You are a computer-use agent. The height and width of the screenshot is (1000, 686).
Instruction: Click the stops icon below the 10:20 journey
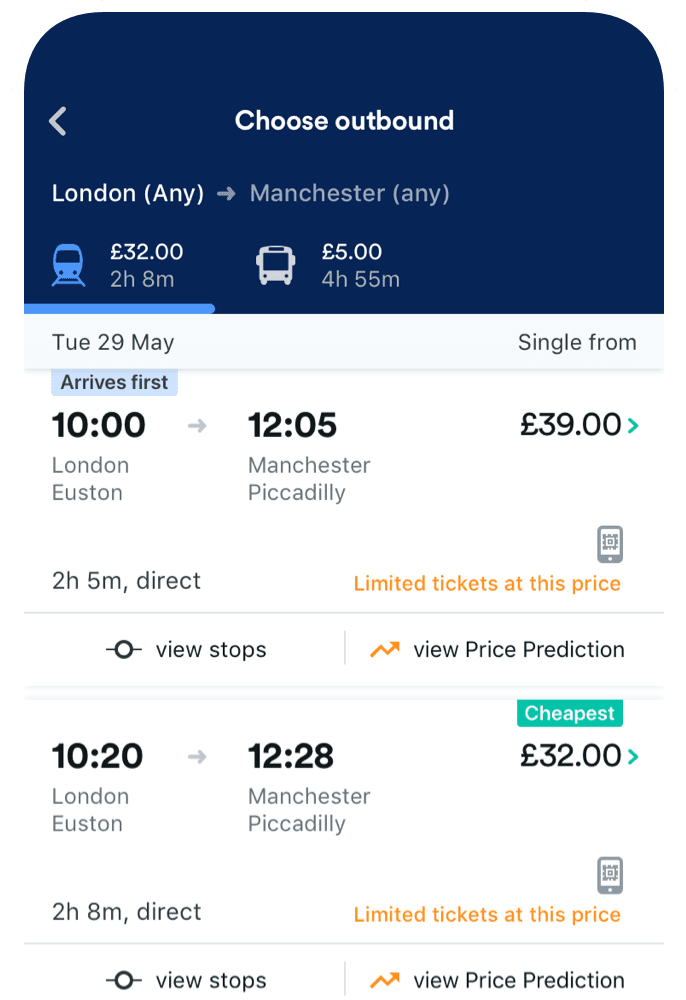pyautogui.click(x=123, y=980)
